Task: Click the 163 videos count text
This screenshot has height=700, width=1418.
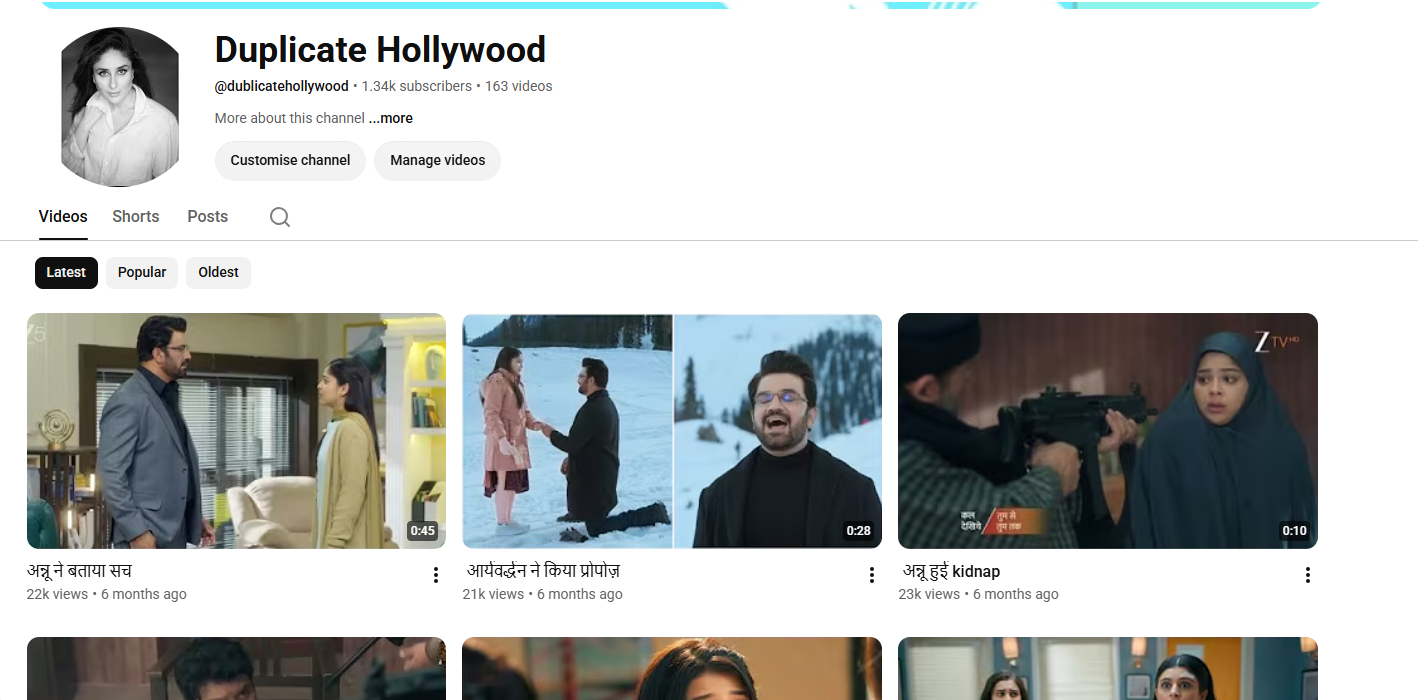Action: (x=519, y=86)
